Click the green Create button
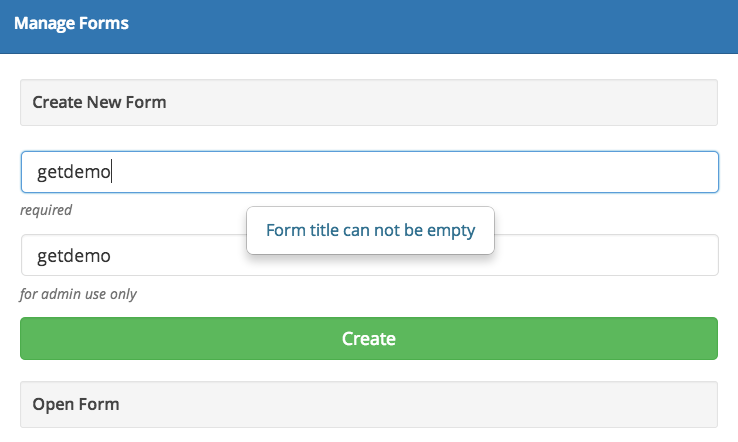Image resolution: width=738 pixels, height=442 pixels. [x=369, y=338]
